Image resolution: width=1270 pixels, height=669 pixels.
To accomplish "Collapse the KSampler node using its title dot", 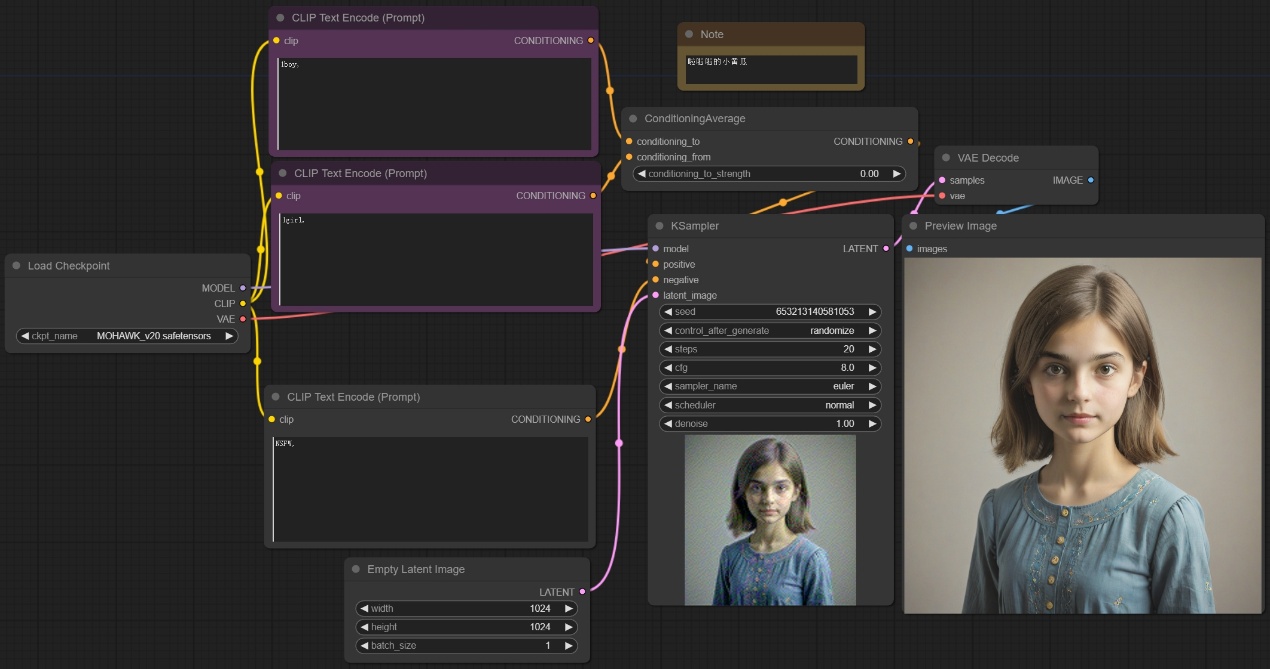I will [x=660, y=226].
